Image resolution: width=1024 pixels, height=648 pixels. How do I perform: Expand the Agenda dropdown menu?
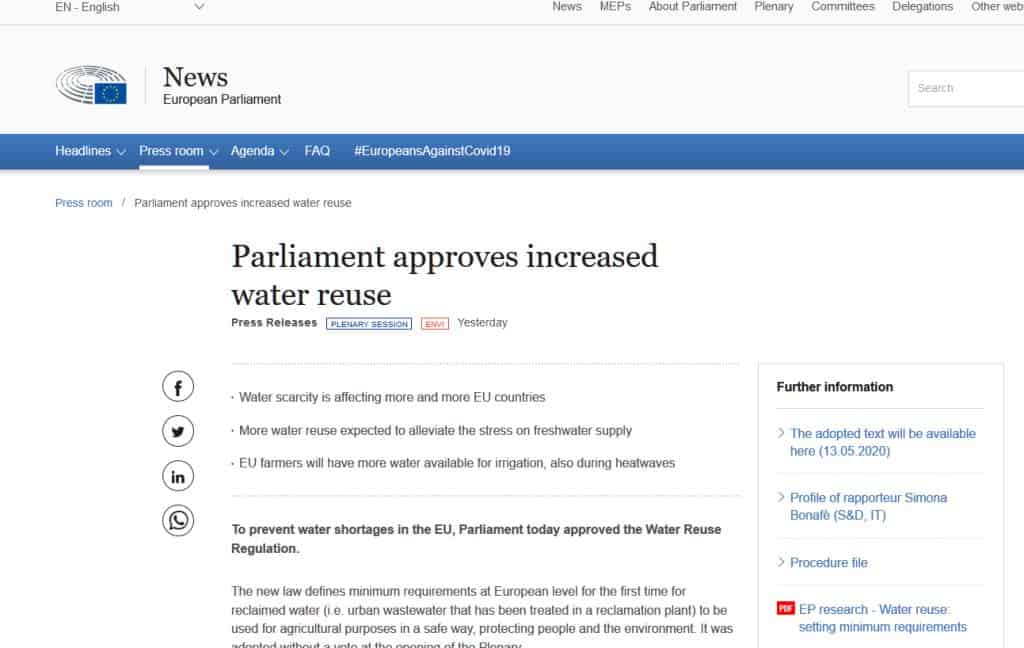[259, 151]
